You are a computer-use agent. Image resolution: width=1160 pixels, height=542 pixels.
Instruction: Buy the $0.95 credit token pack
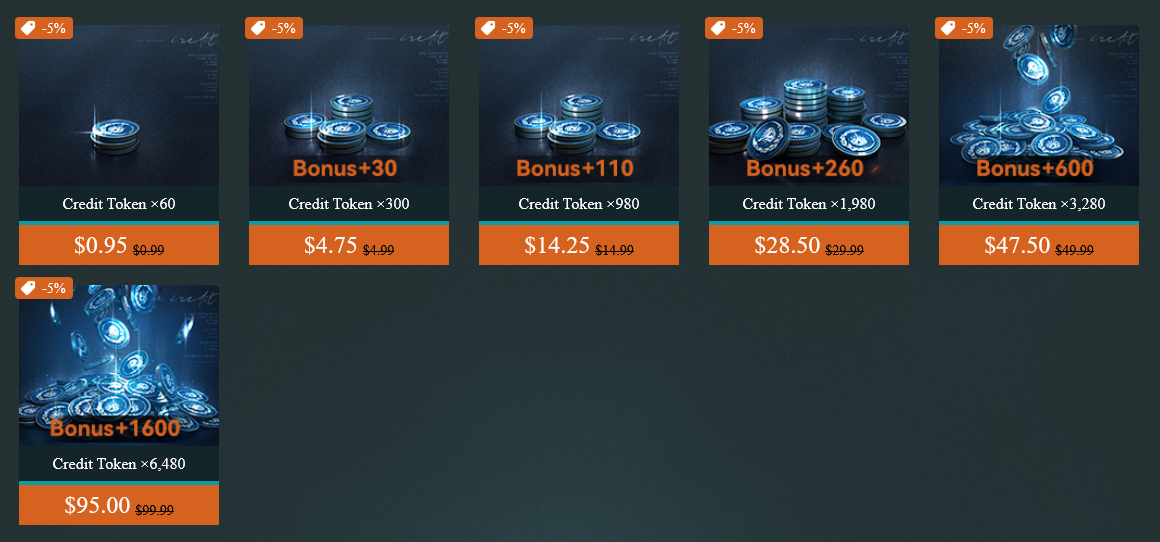(x=119, y=245)
